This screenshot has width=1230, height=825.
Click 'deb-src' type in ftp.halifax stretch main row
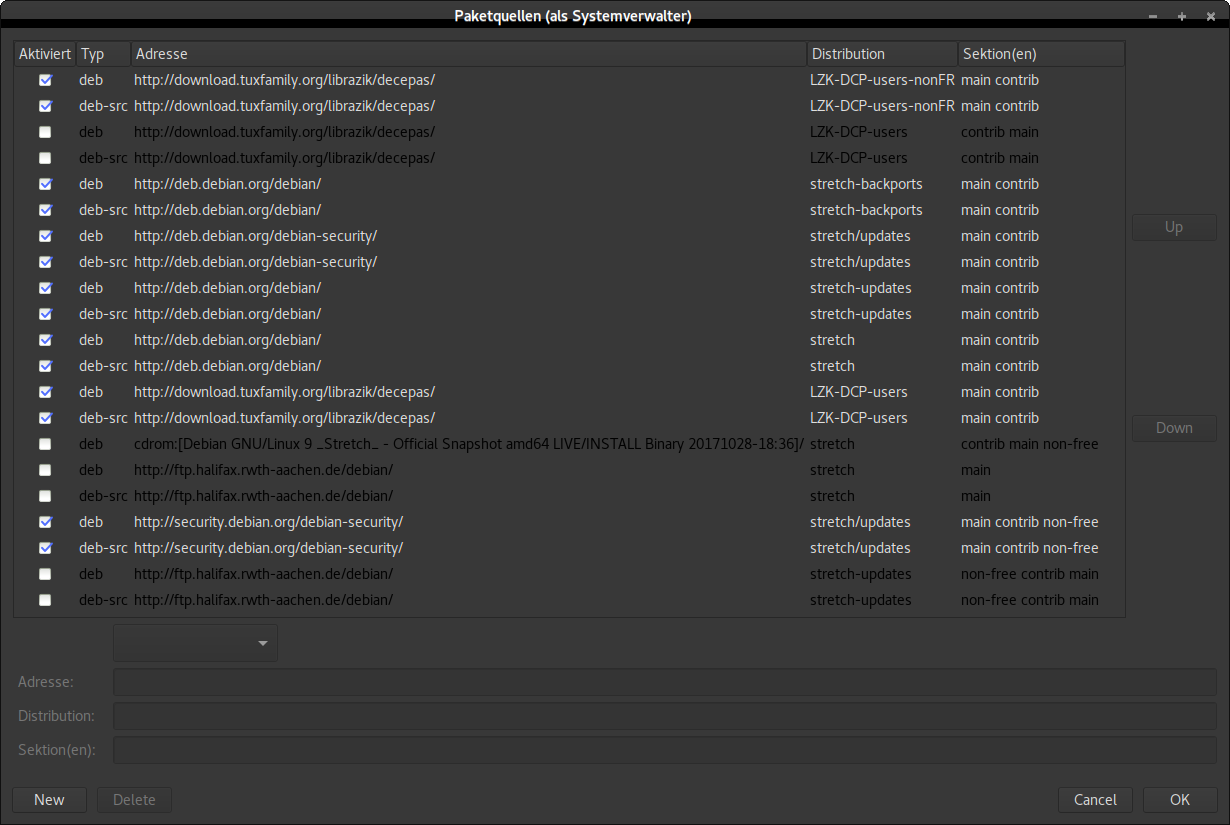(103, 496)
